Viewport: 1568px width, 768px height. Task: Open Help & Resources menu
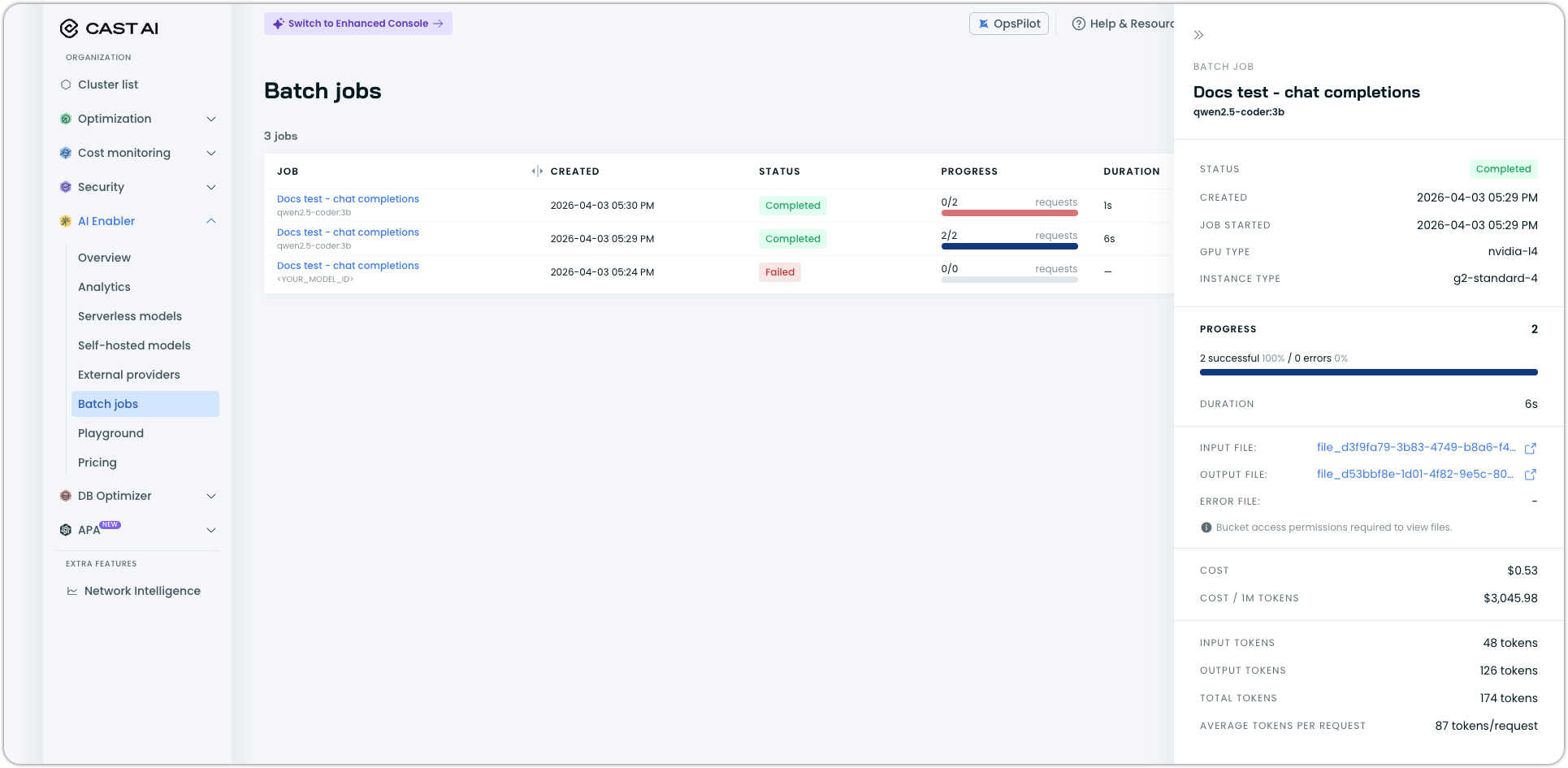(1123, 24)
